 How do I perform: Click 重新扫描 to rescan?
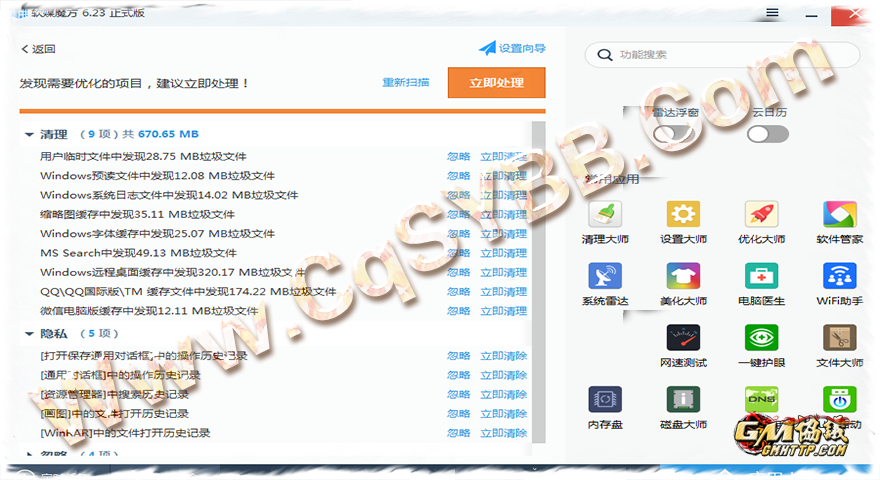click(406, 83)
